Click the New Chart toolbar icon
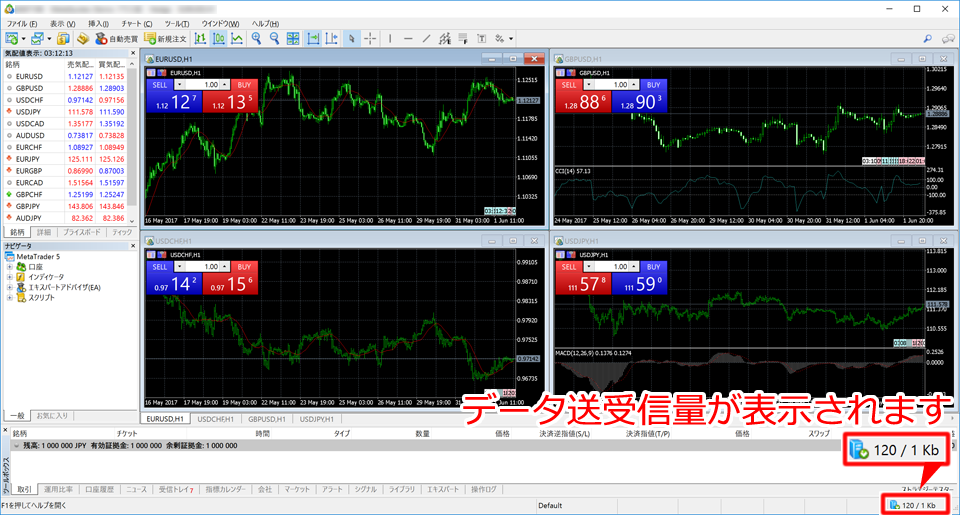The image size is (960, 515). [11, 39]
